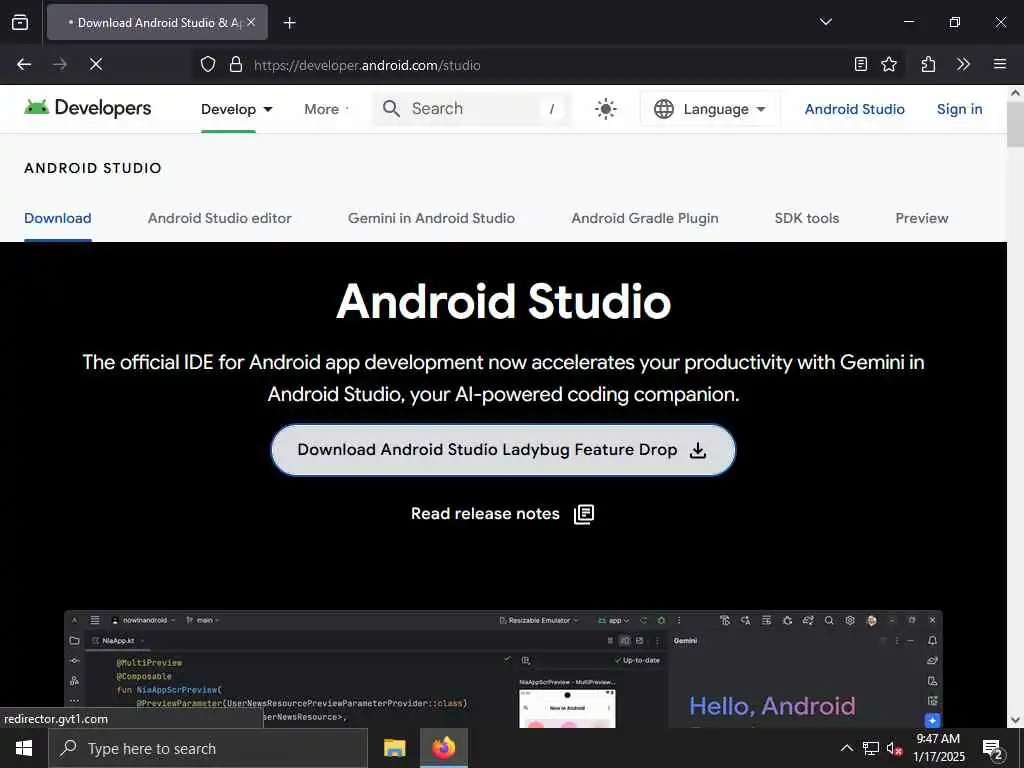Screen dimensions: 1024x768
Task: Show hidden system tray icons
Action: click(x=846, y=748)
